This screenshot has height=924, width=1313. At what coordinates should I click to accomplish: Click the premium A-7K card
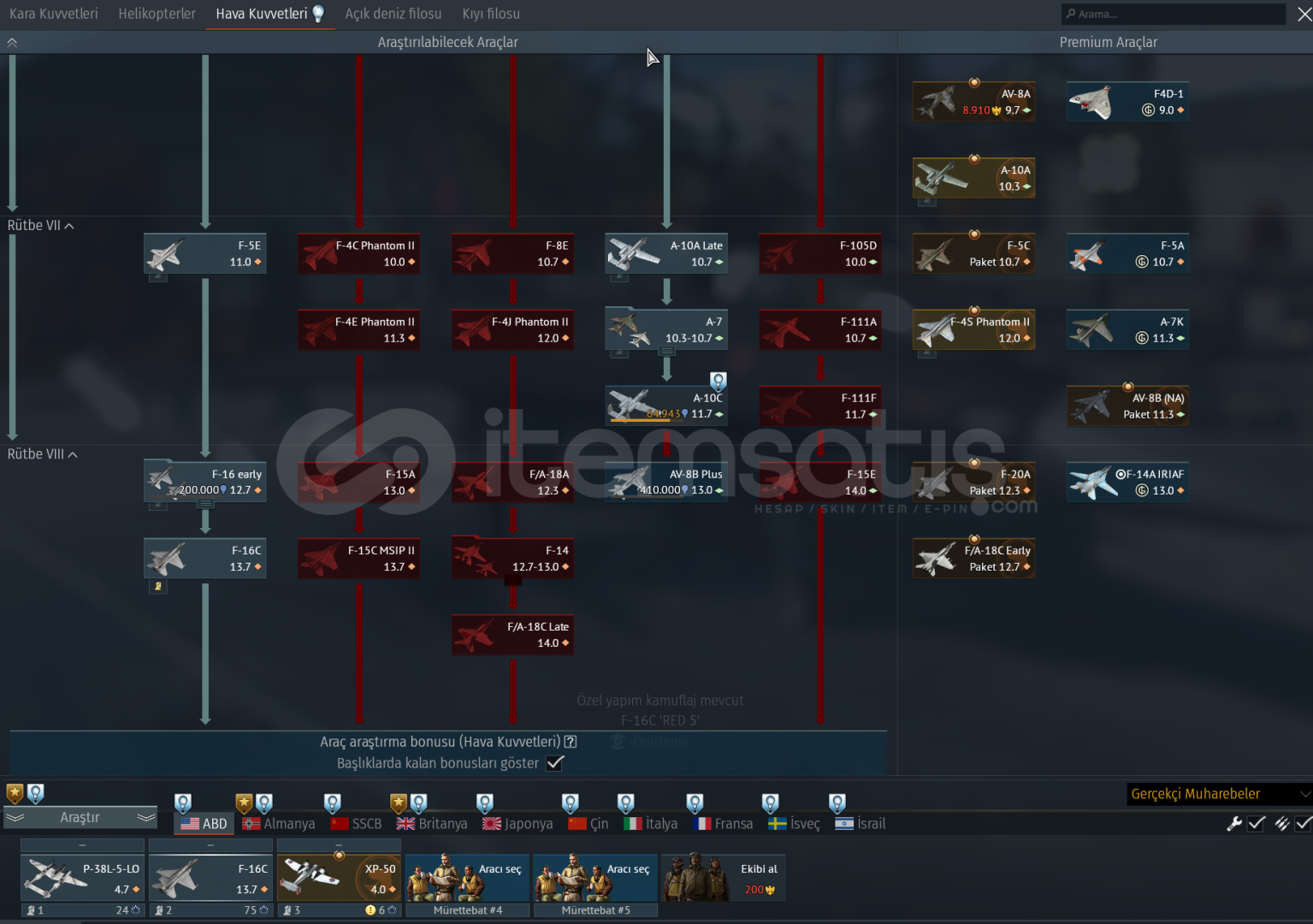click(1128, 330)
